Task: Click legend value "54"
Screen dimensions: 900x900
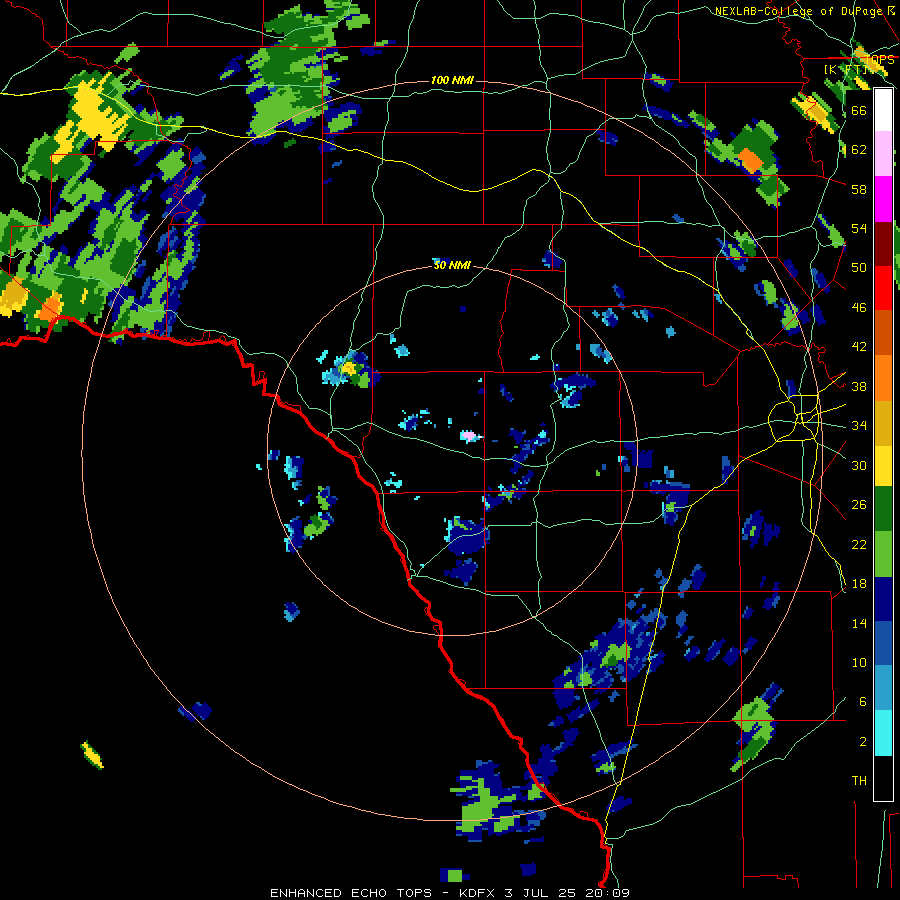Action: click(x=859, y=228)
